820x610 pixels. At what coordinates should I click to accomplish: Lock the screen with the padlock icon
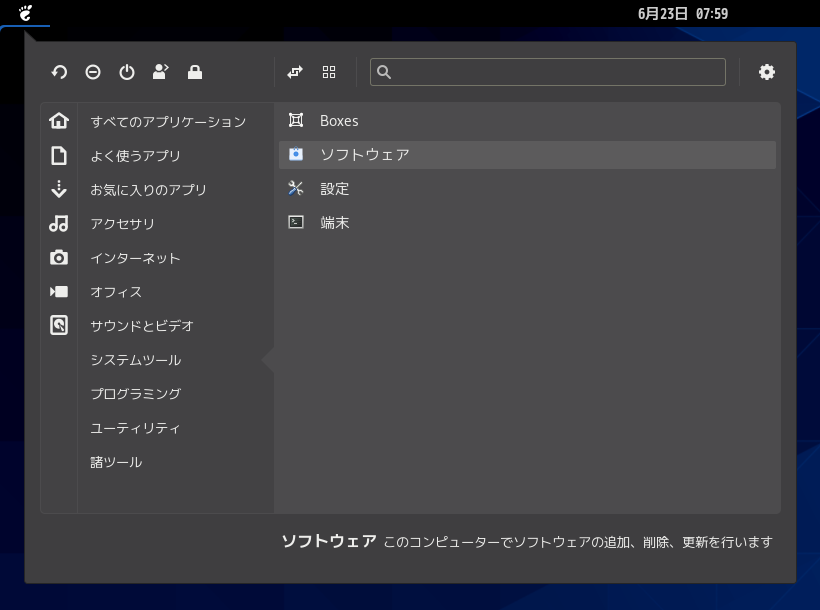195,72
